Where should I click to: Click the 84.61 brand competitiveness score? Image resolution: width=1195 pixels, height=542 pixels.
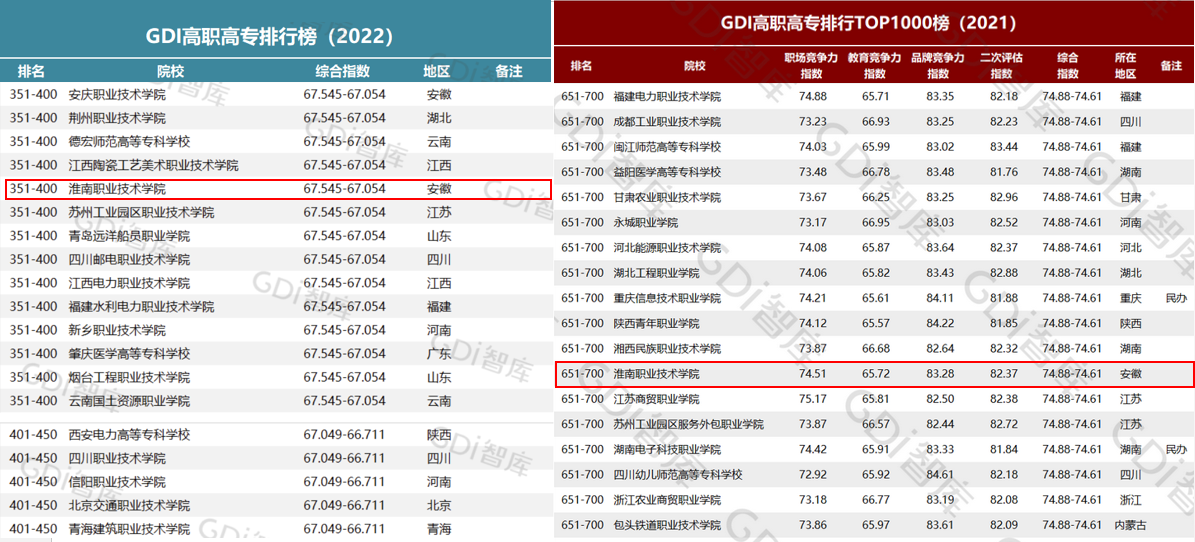(939, 475)
